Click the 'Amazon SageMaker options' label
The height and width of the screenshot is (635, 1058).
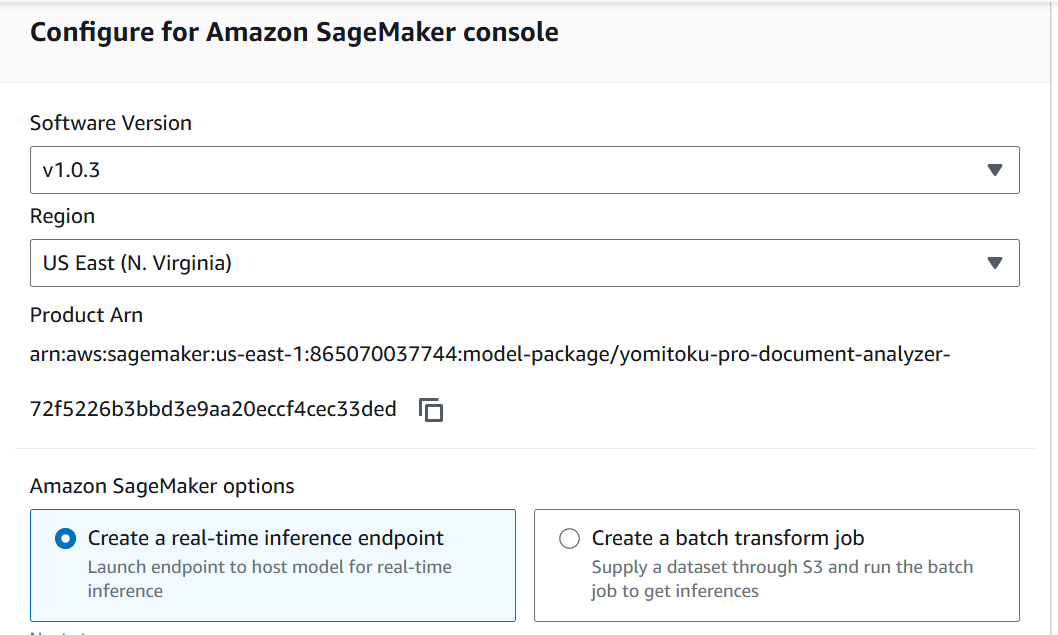[161, 486]
